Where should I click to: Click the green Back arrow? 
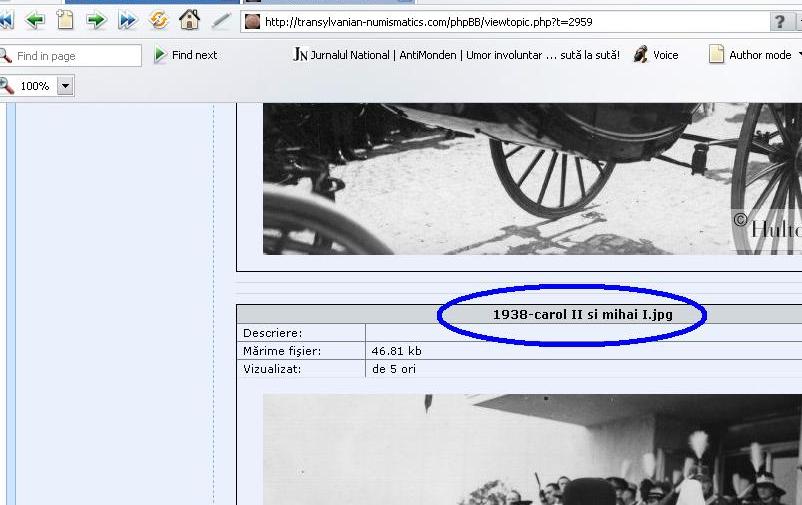click(36, 20)
